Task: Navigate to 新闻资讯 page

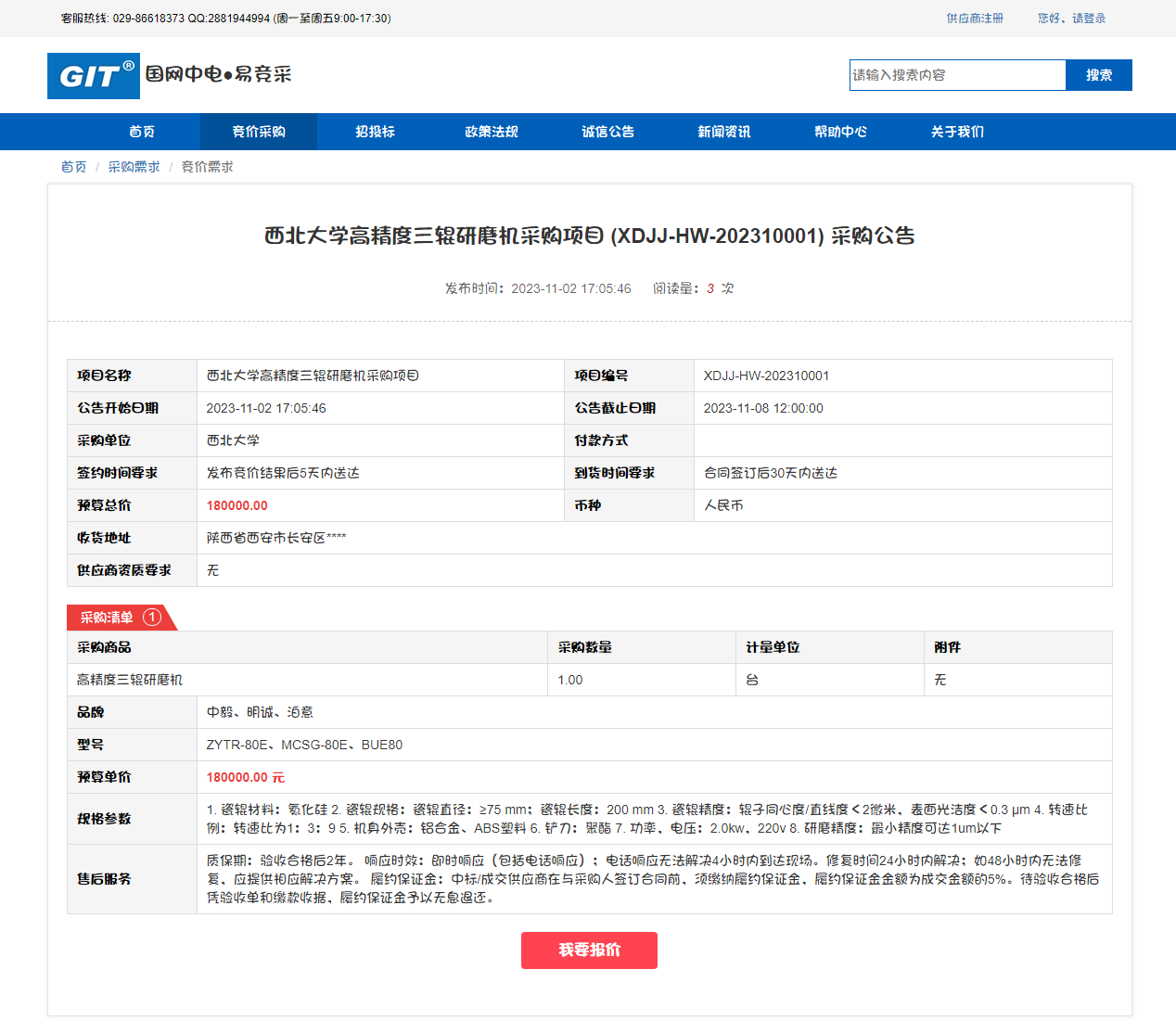Action: pyautogui.click(x=724, y=132)
